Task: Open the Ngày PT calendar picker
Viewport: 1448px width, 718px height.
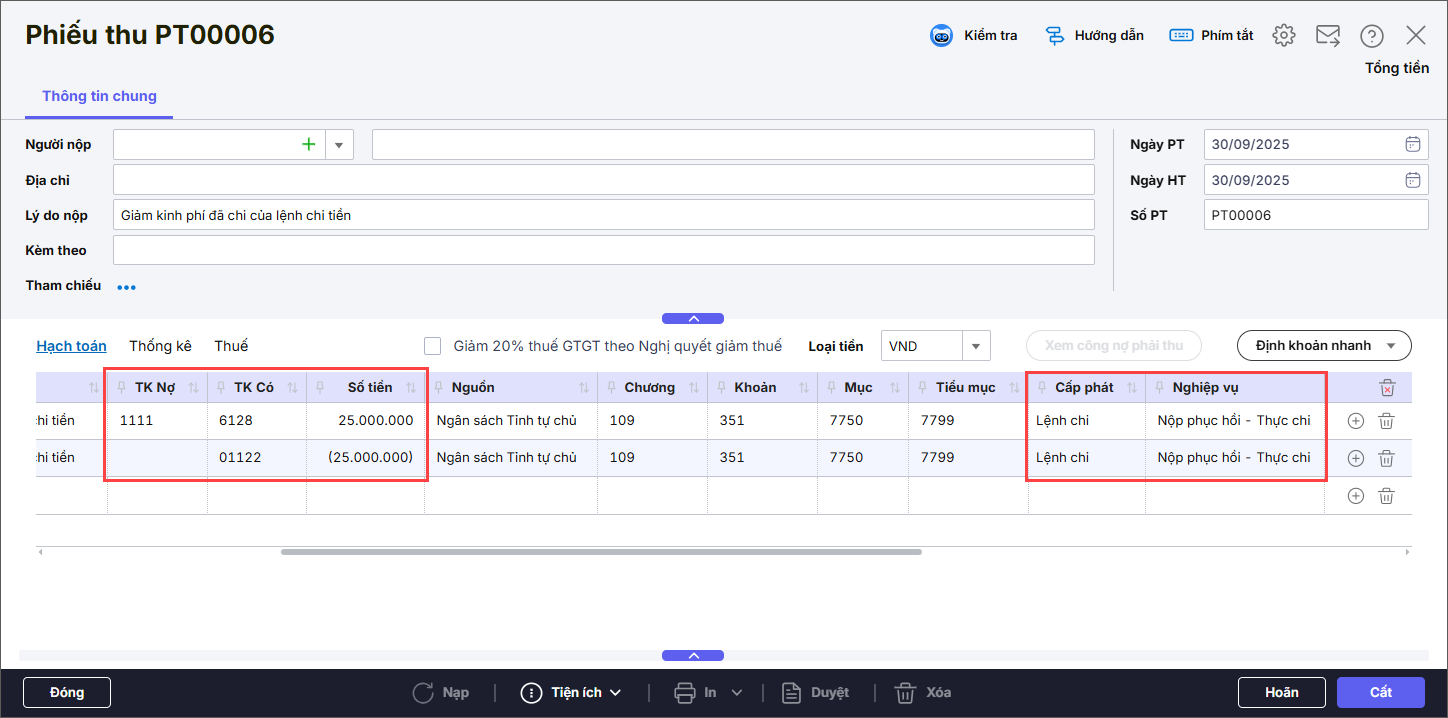Action: coord(1412,144)
